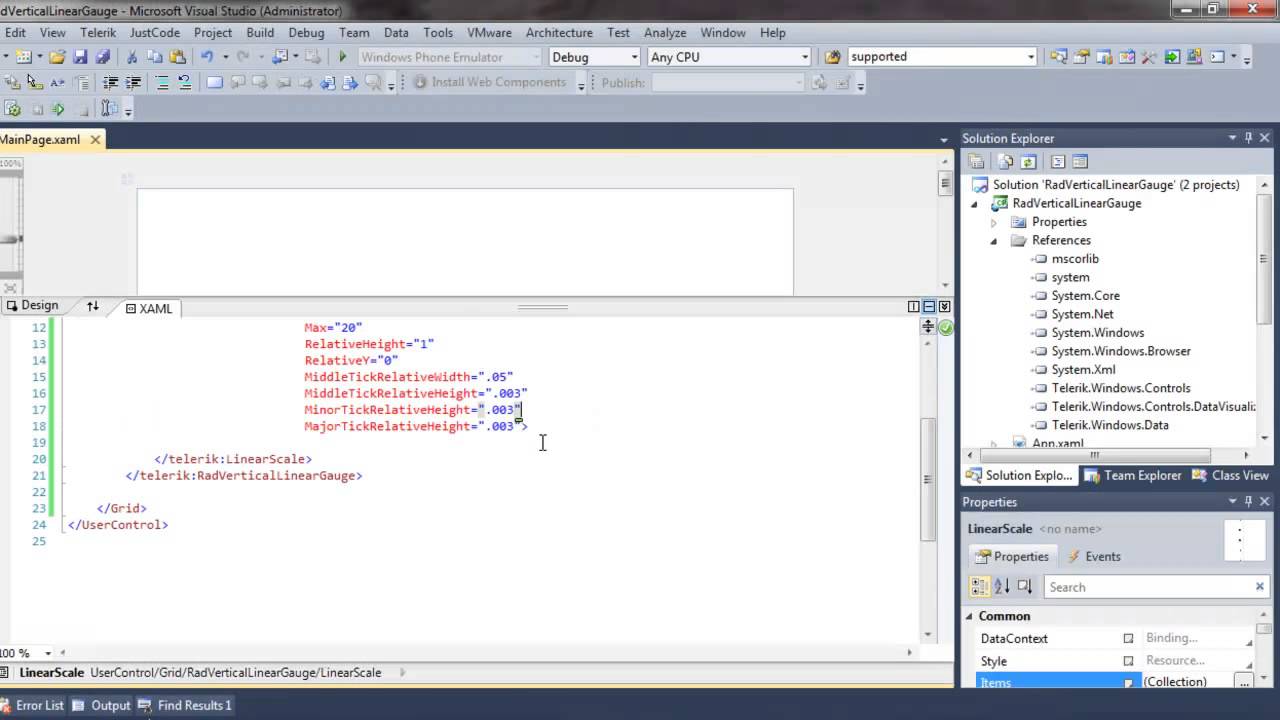Open the Build menu
The height and width of the screenshot is (720, 1280).
click(260, 32)
